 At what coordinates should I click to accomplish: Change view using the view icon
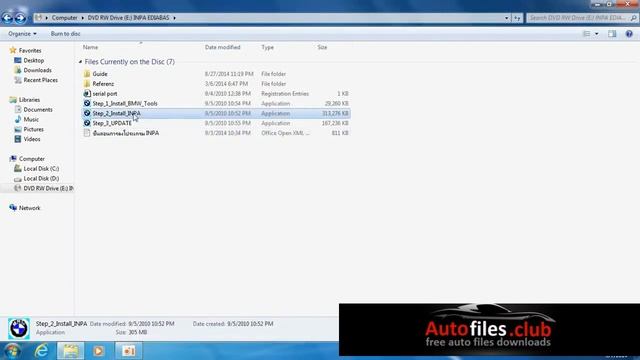[587, 34]
